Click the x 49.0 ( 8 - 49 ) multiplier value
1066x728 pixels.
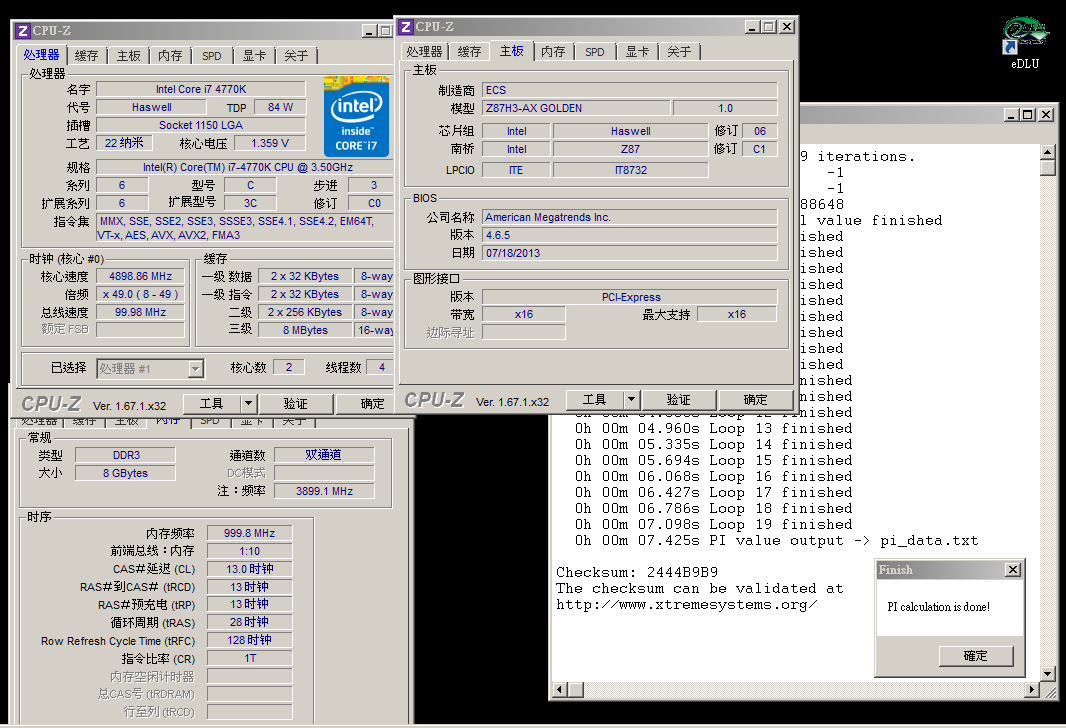[x=141, y=294]
